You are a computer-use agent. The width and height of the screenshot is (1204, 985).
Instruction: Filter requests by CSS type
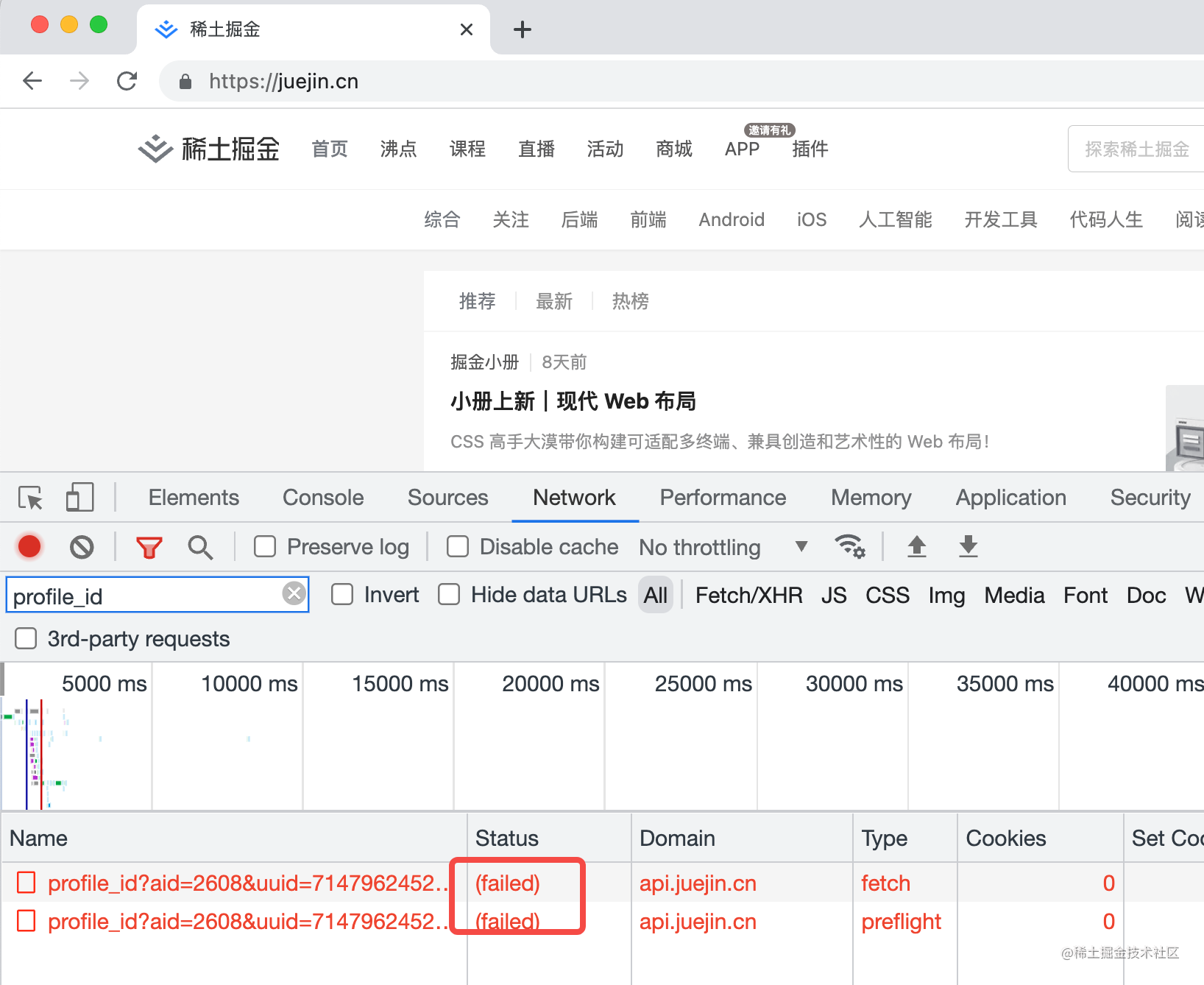pos(888,595)
